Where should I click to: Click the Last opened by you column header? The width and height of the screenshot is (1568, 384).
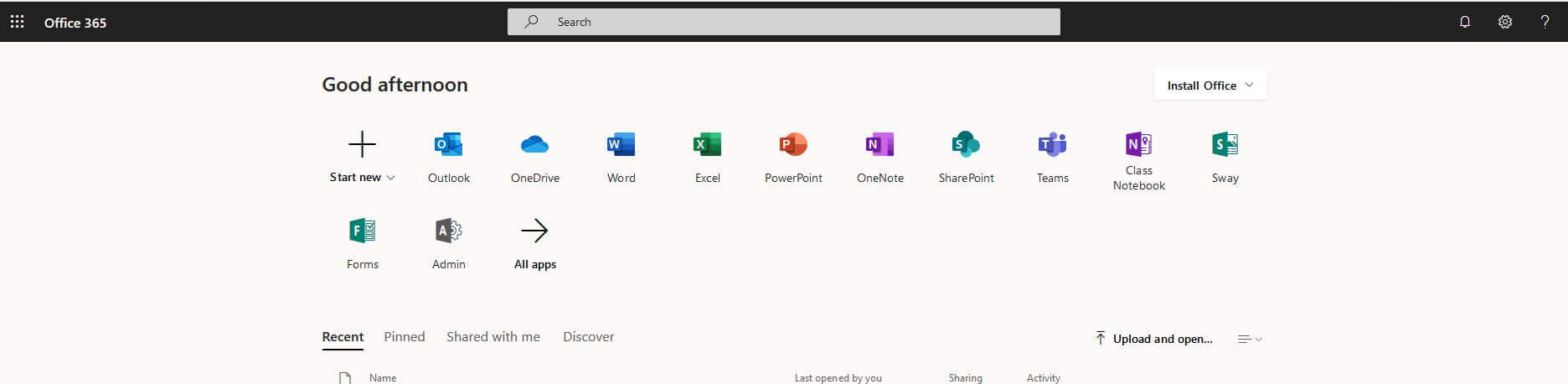coord(838,378)
